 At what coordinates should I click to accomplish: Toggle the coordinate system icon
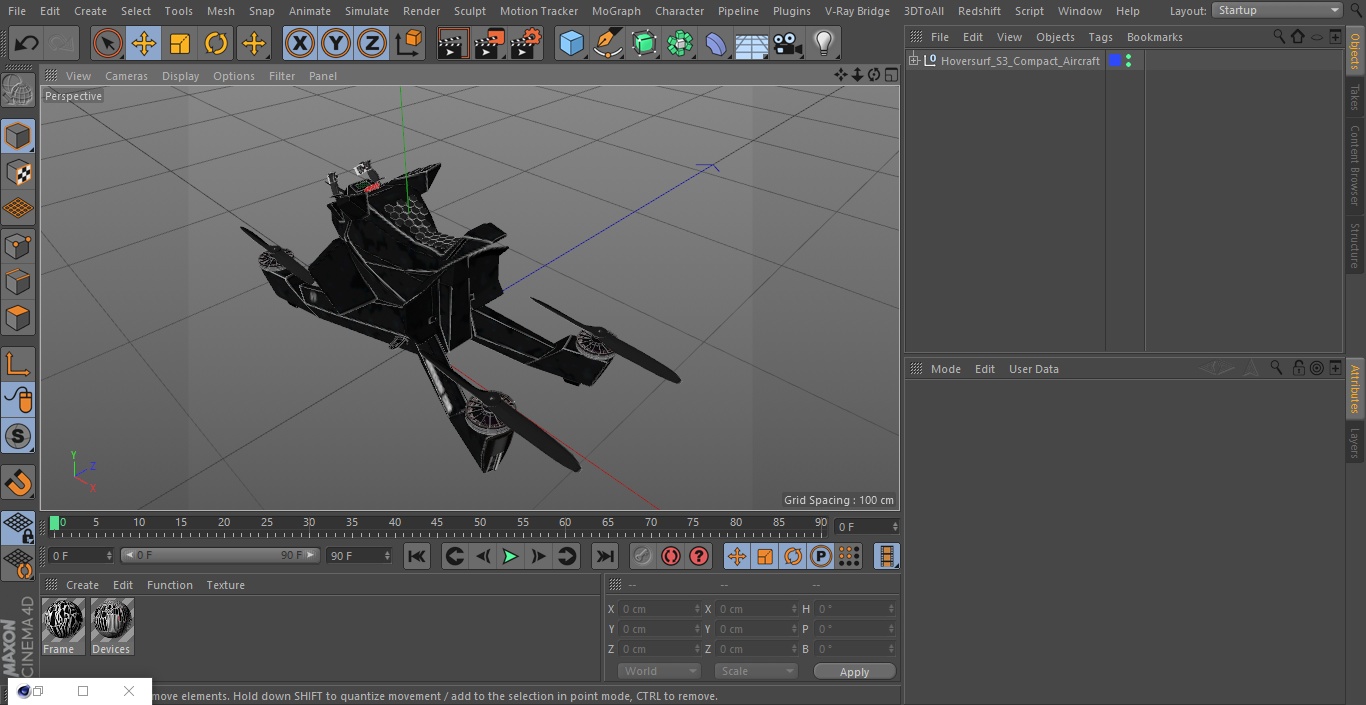pyautogui.click(x=409, y=43)
